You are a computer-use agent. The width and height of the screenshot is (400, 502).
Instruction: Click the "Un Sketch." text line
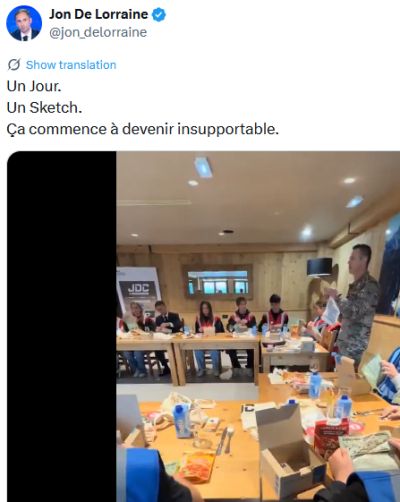tap(44, 108)
